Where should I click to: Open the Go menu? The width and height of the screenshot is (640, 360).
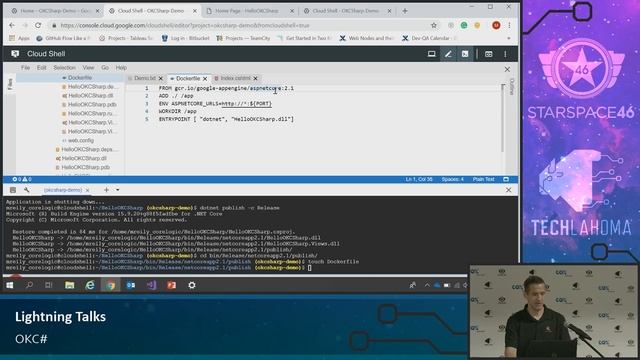(x=105, y=68)
